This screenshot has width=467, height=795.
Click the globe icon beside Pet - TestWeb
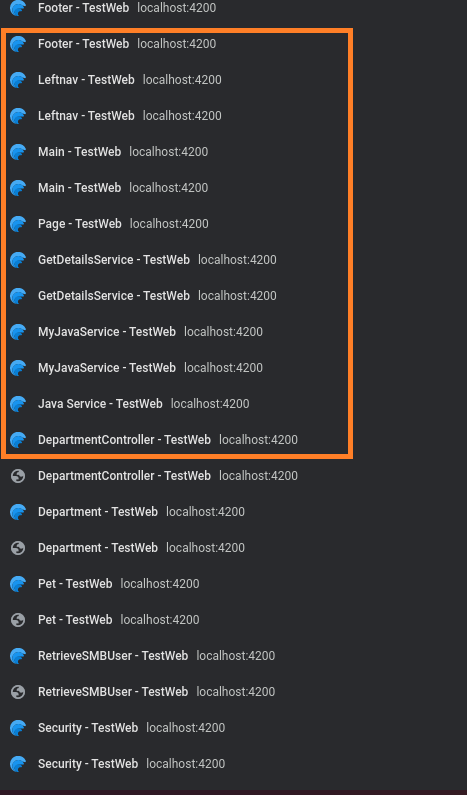pos(18,620)
